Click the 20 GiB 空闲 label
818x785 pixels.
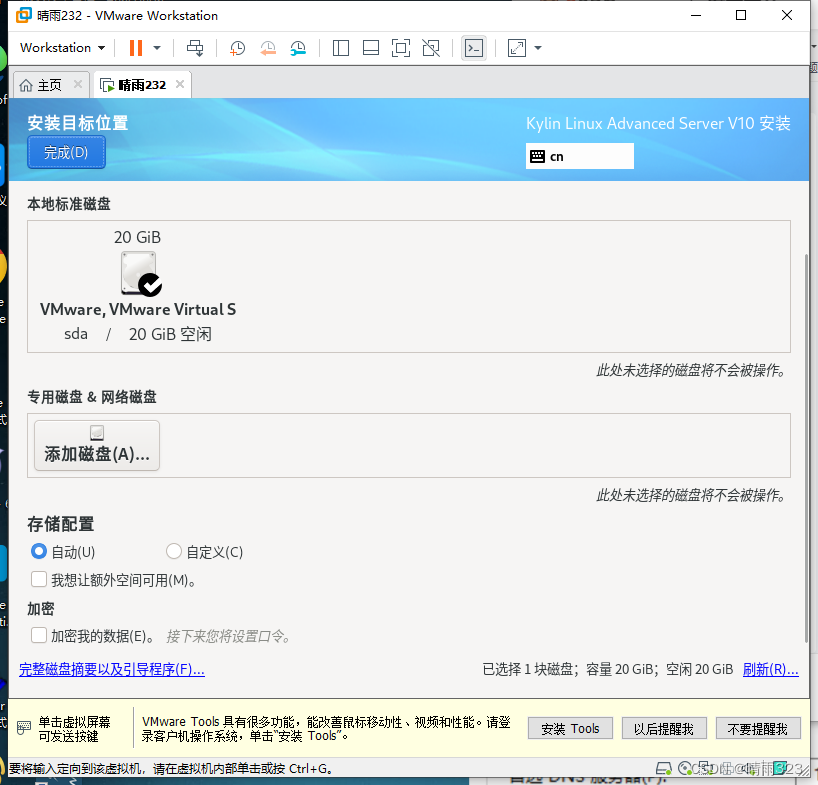tap(170, 334)
